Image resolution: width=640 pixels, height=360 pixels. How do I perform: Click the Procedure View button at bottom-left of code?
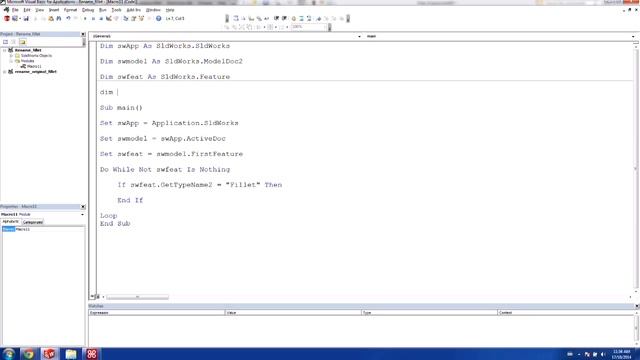93,297
